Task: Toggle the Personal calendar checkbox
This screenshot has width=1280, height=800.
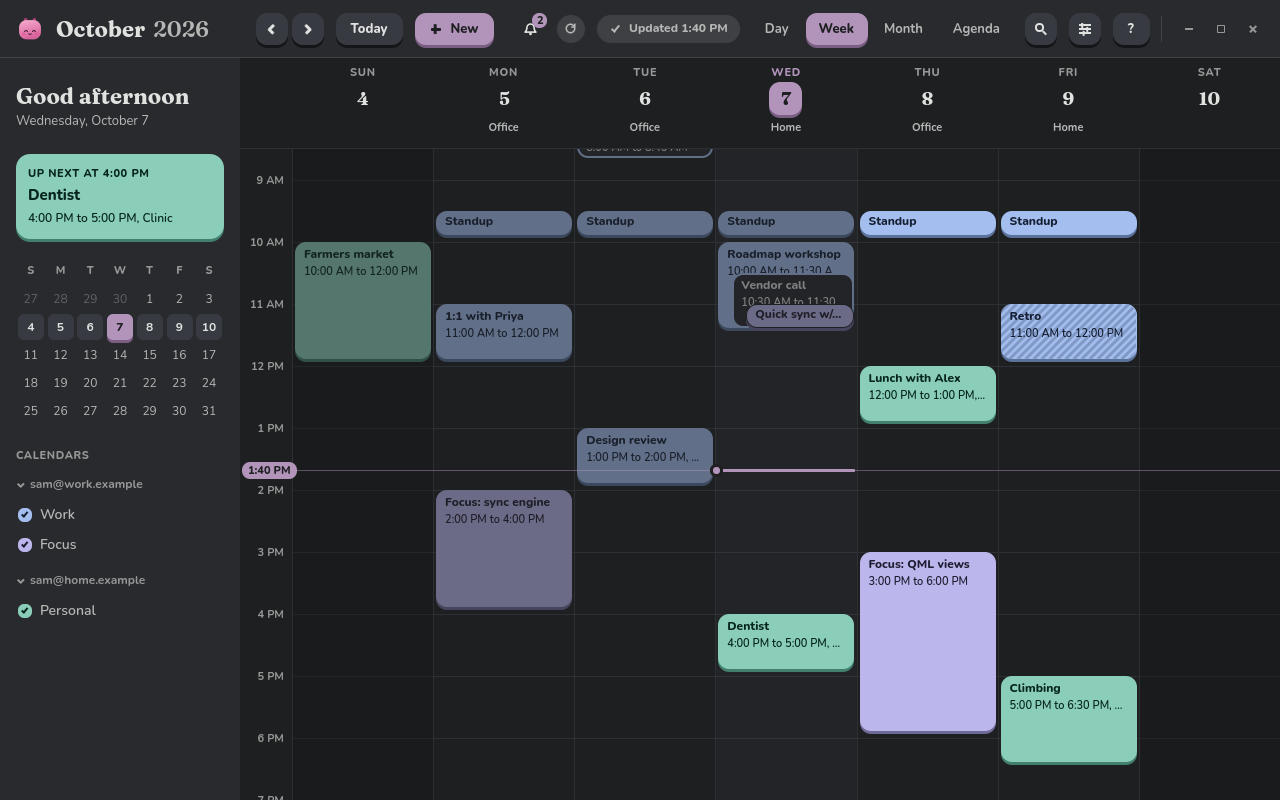Action: coord(25,611)
